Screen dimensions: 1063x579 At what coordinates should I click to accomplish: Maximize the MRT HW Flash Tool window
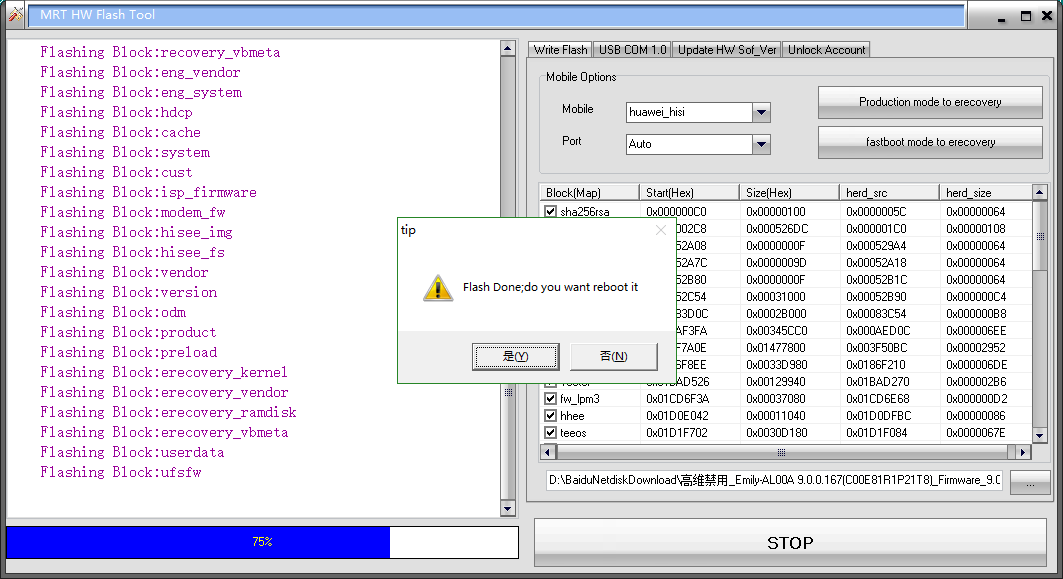pyautogui.click(x=1026, y=16)
